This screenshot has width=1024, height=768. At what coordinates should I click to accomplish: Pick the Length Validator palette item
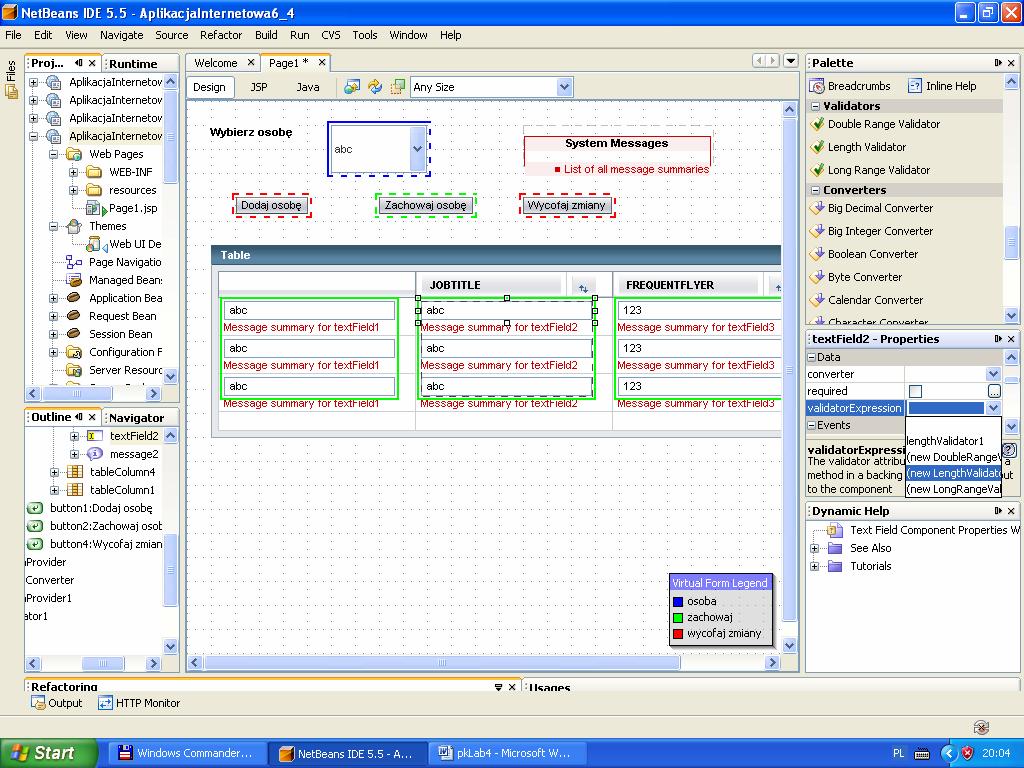tap(858, 147)
